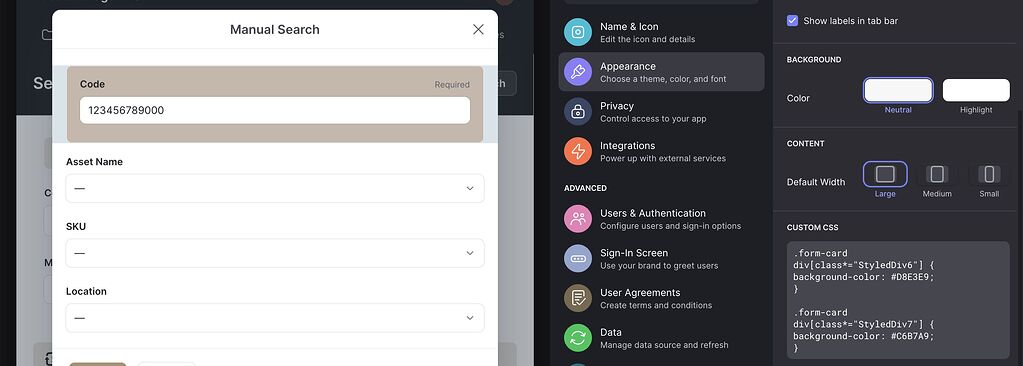Pick the Highlight background color swatch
1023x366 pixels.
pos(976,90)
